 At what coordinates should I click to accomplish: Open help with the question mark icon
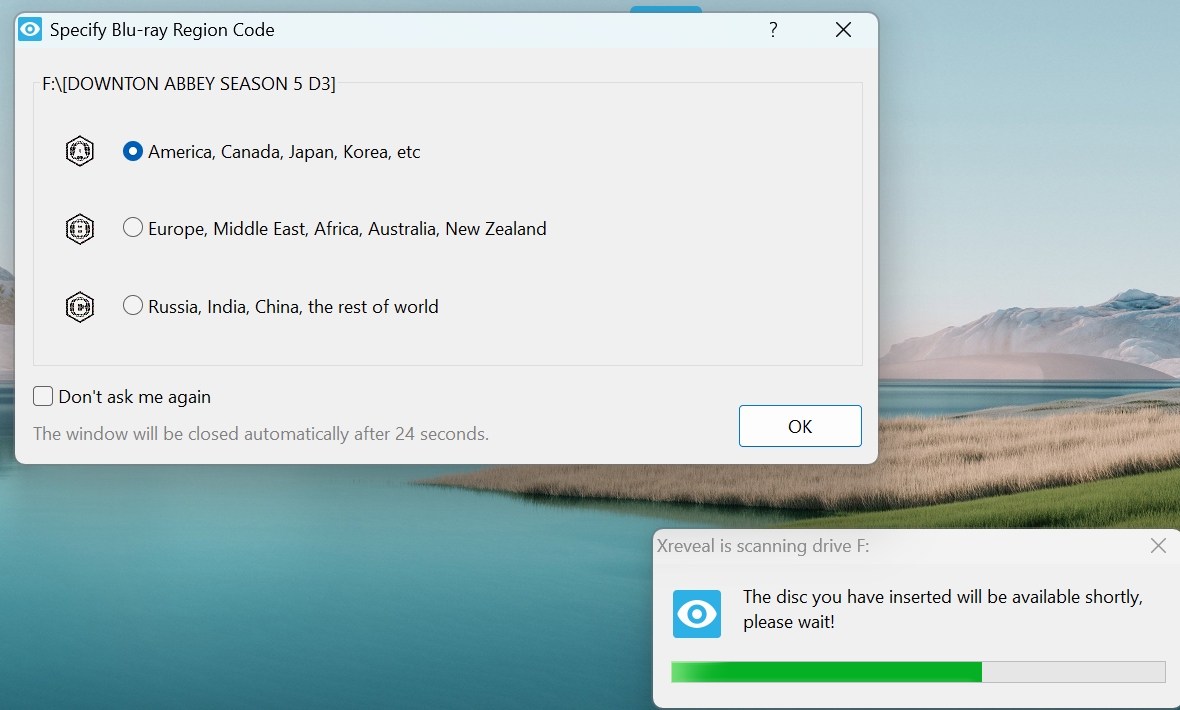(772, 30)
